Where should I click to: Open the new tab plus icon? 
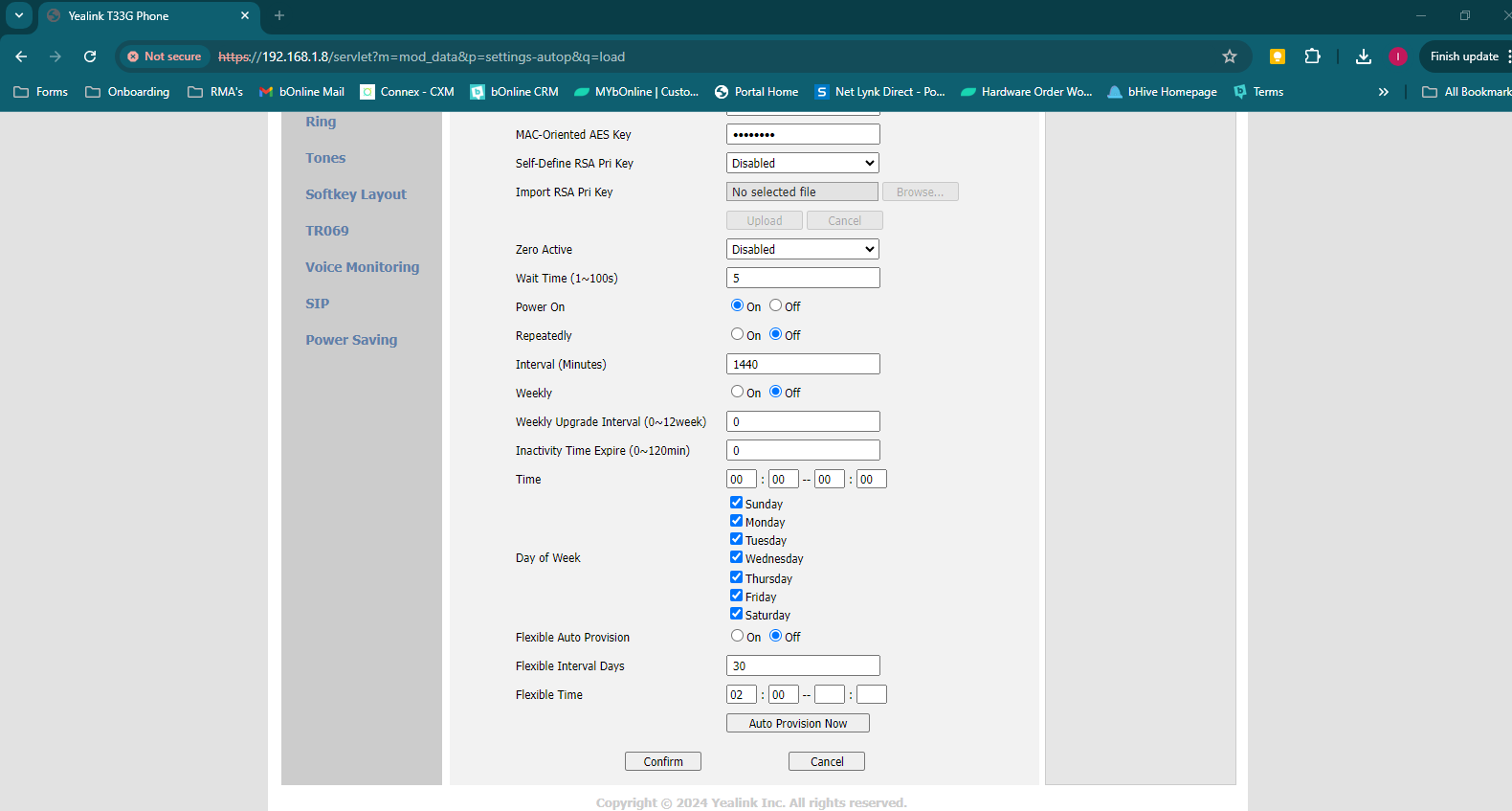click(x=279, y=15)
